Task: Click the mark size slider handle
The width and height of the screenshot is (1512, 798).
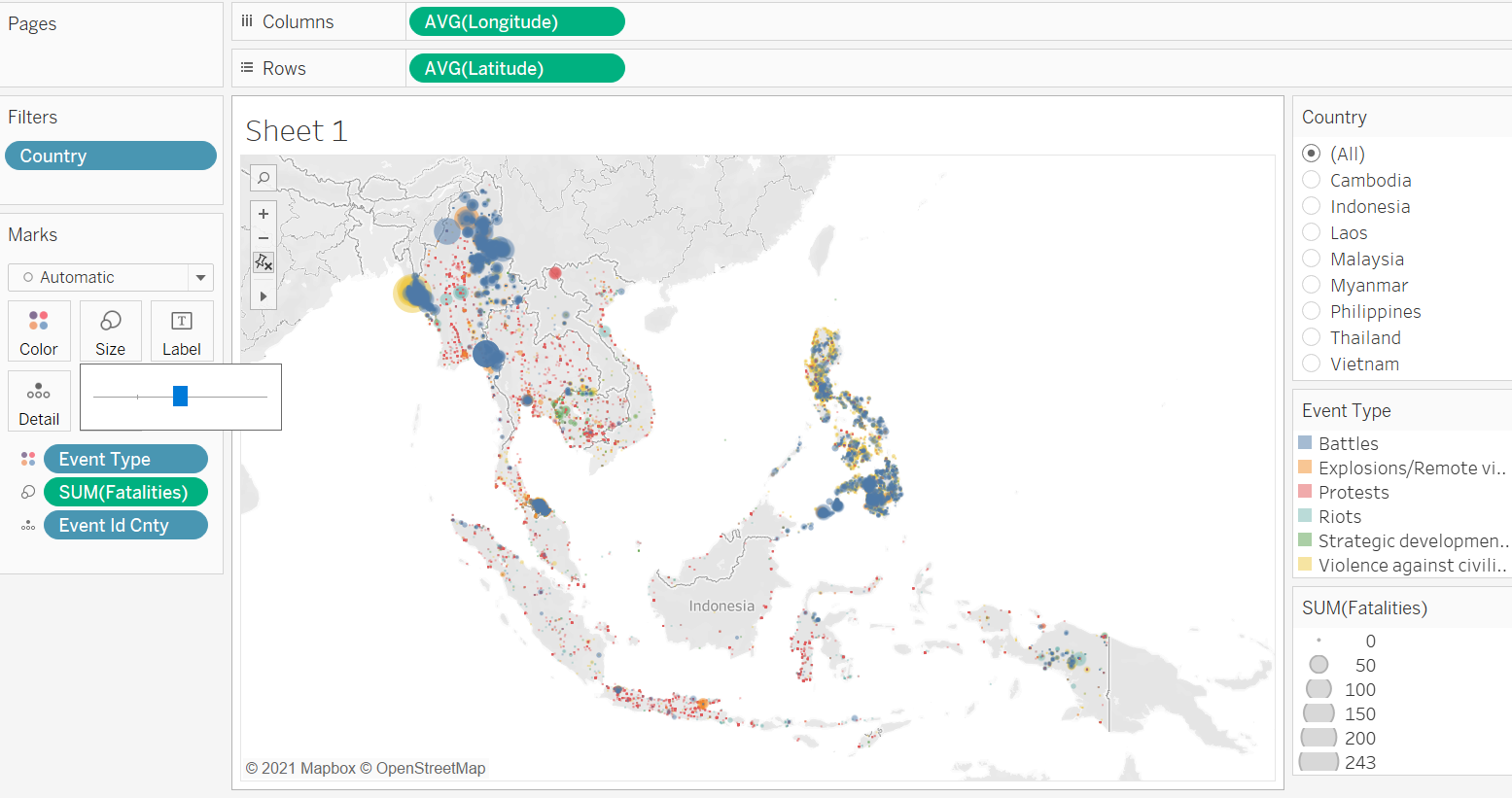Action: pos(180,397)
